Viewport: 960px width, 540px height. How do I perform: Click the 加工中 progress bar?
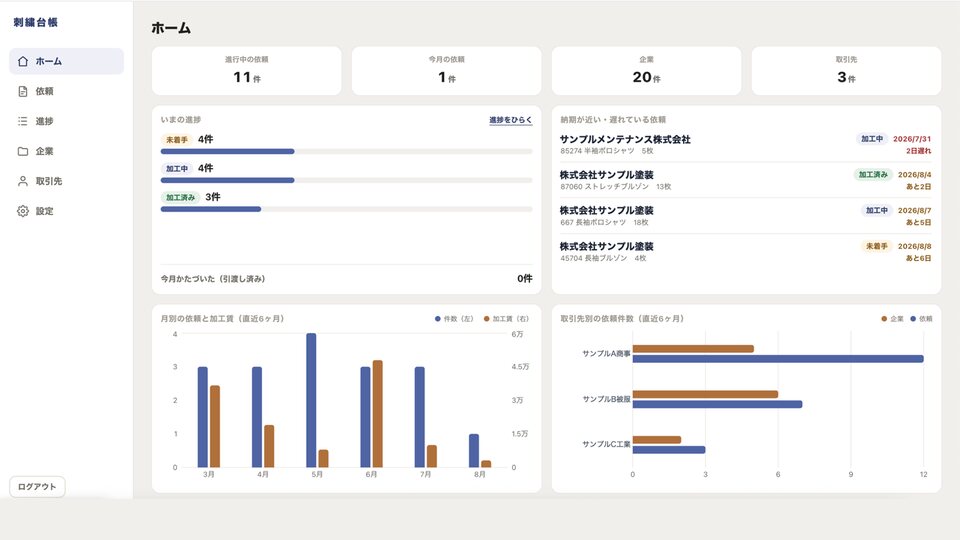(346, 180)
